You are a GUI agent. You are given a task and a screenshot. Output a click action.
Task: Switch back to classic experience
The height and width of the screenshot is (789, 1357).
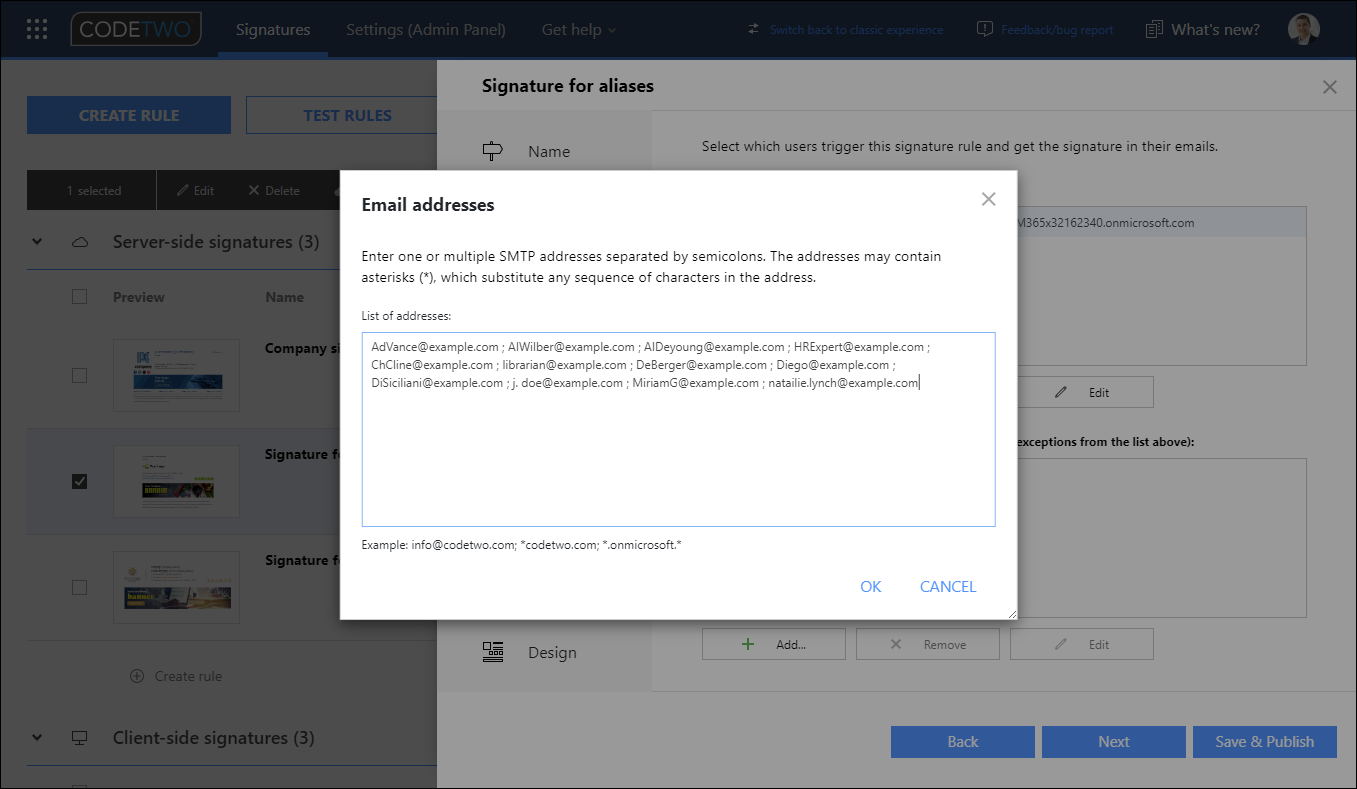[845, 30]
